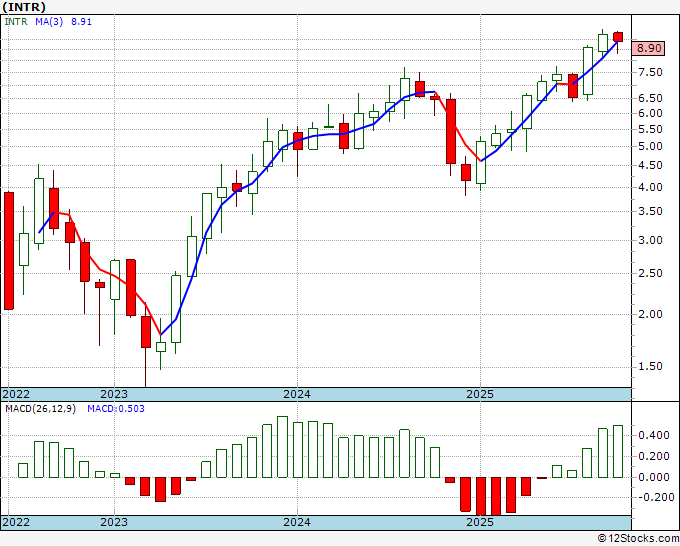
Task: Click the 1.50 price axis label
Action: (650, 366)
